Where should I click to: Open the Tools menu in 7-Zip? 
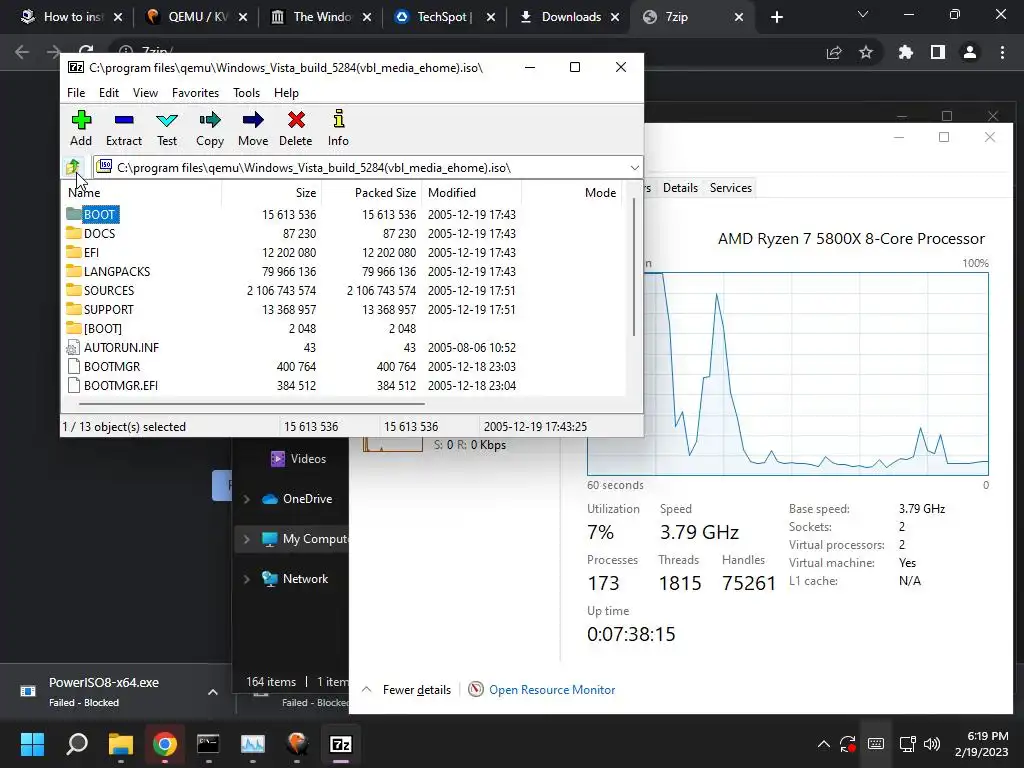[246, 93]
